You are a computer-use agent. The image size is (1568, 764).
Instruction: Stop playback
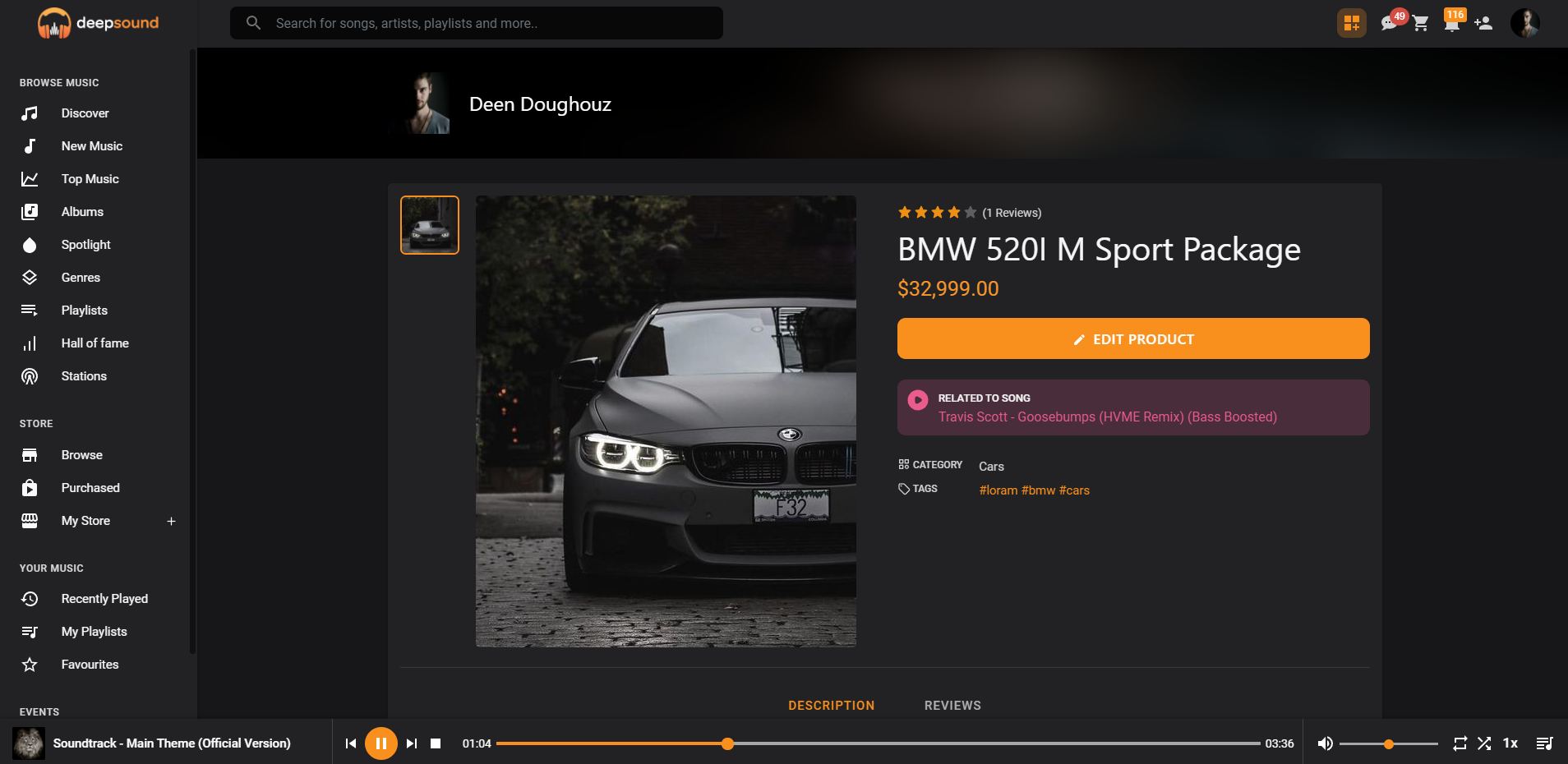pyautogui.click(x=436, y=743)
